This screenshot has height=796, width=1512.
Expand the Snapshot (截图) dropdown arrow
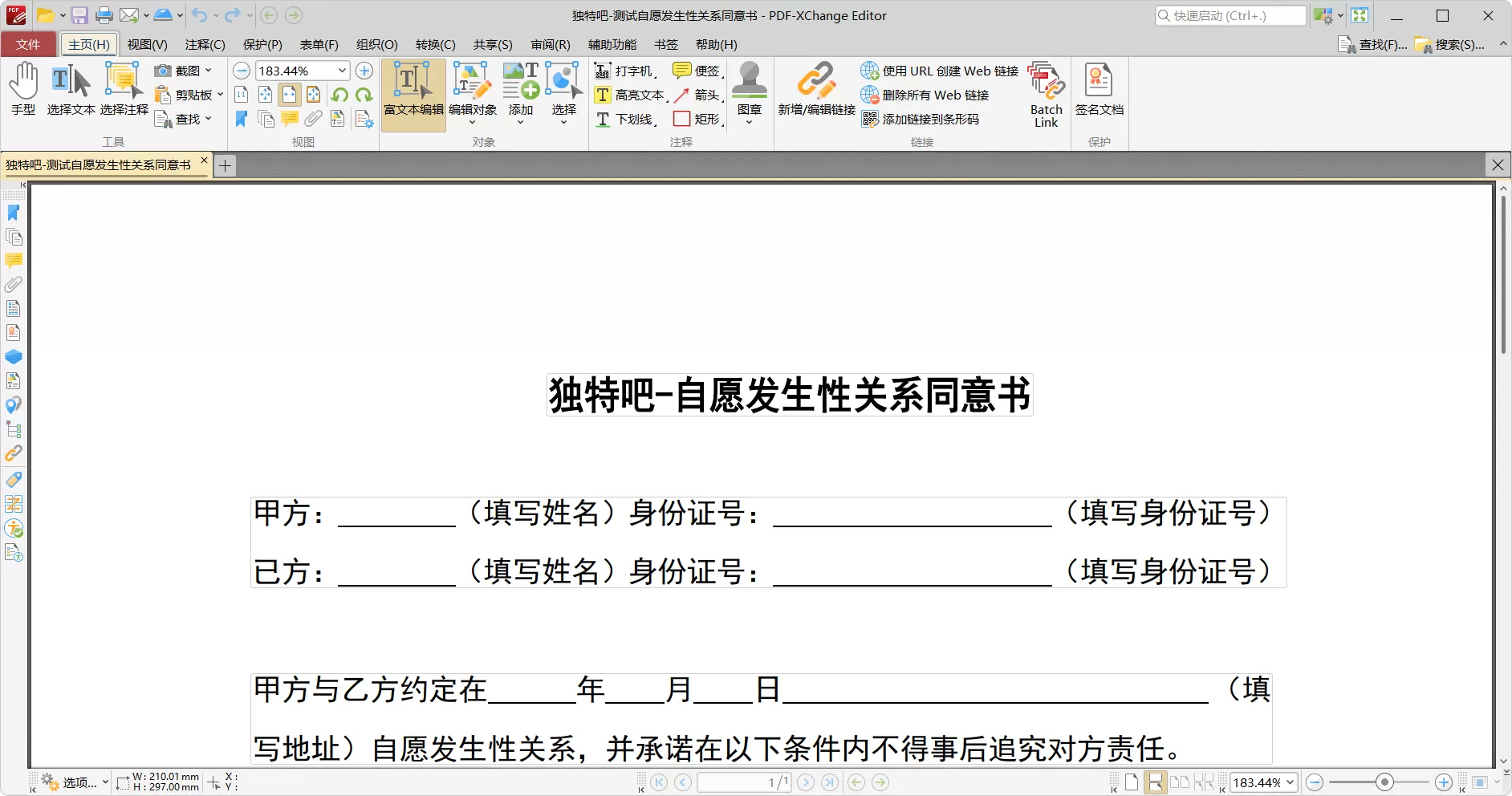click(x=208, y=71)
